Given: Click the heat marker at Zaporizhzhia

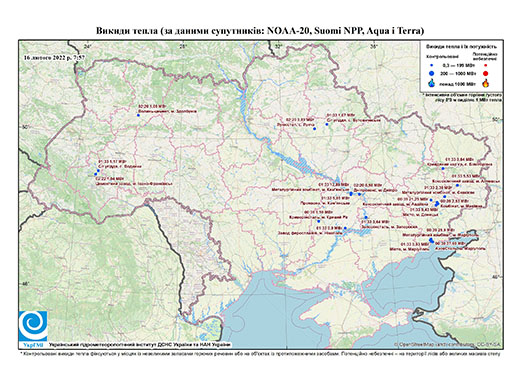Looking at the screenshot, I should point(366,217).
